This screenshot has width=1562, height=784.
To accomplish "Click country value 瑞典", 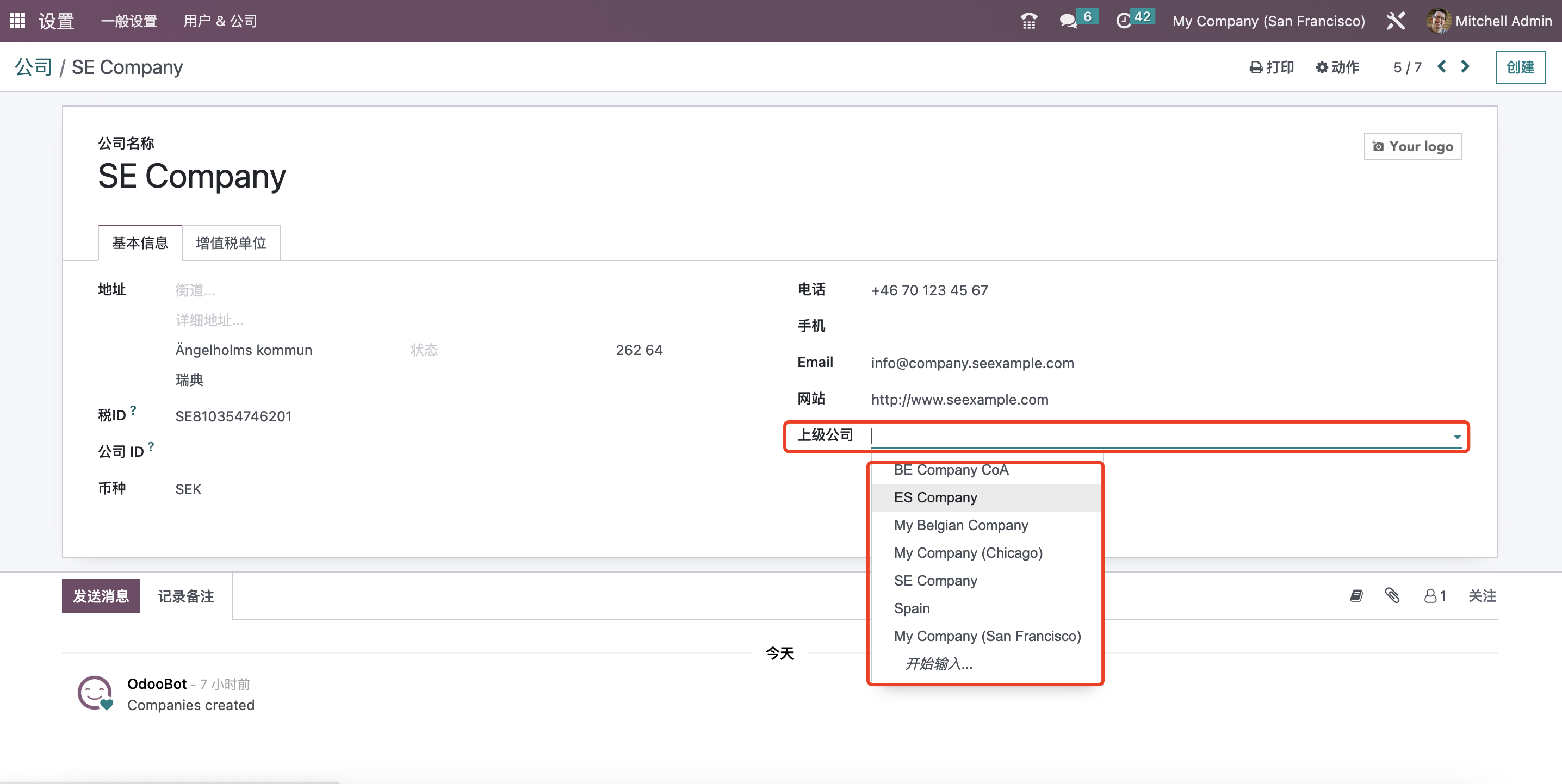I will coord(189,380).
